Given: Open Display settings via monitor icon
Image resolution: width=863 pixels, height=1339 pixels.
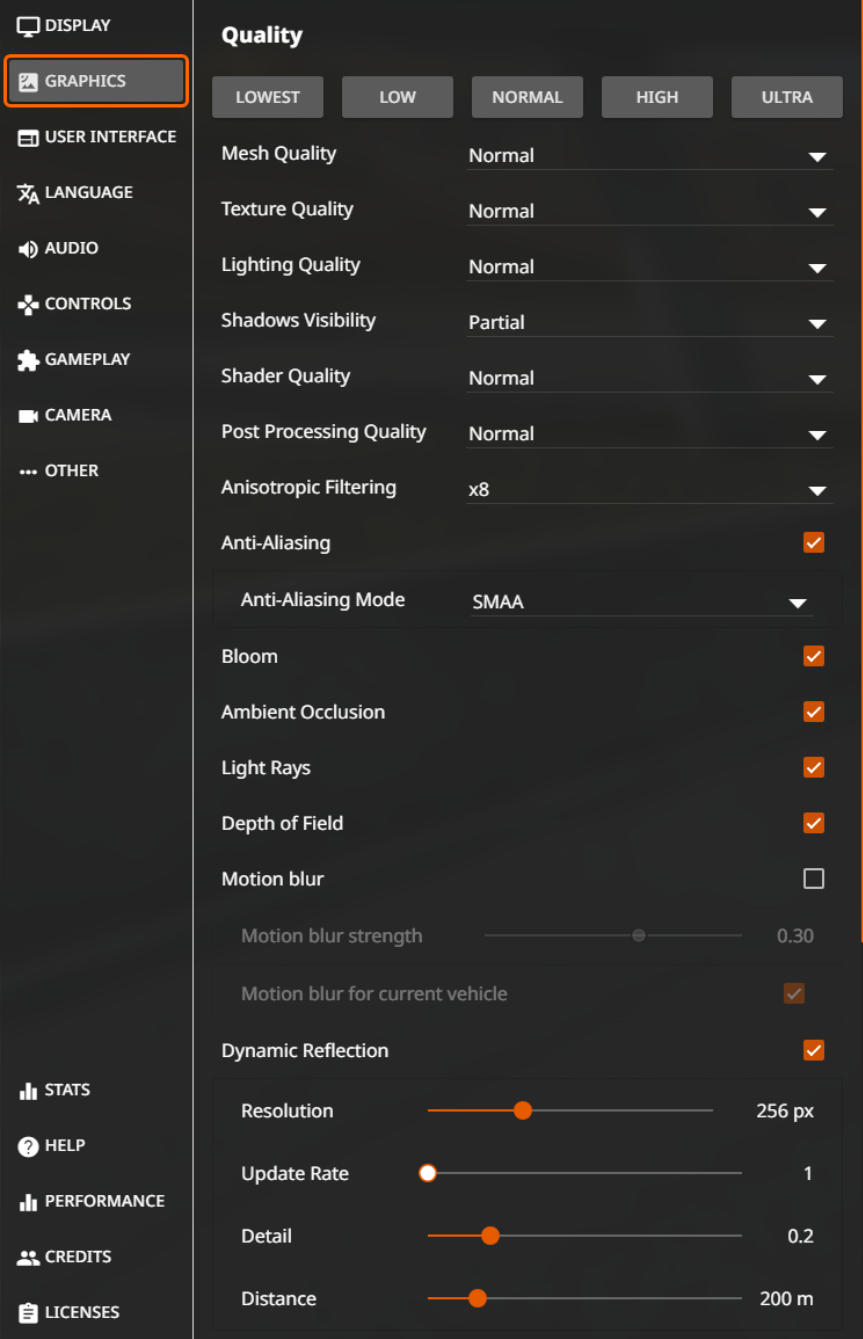Looking at the screenshot, I should pos(28,26).
